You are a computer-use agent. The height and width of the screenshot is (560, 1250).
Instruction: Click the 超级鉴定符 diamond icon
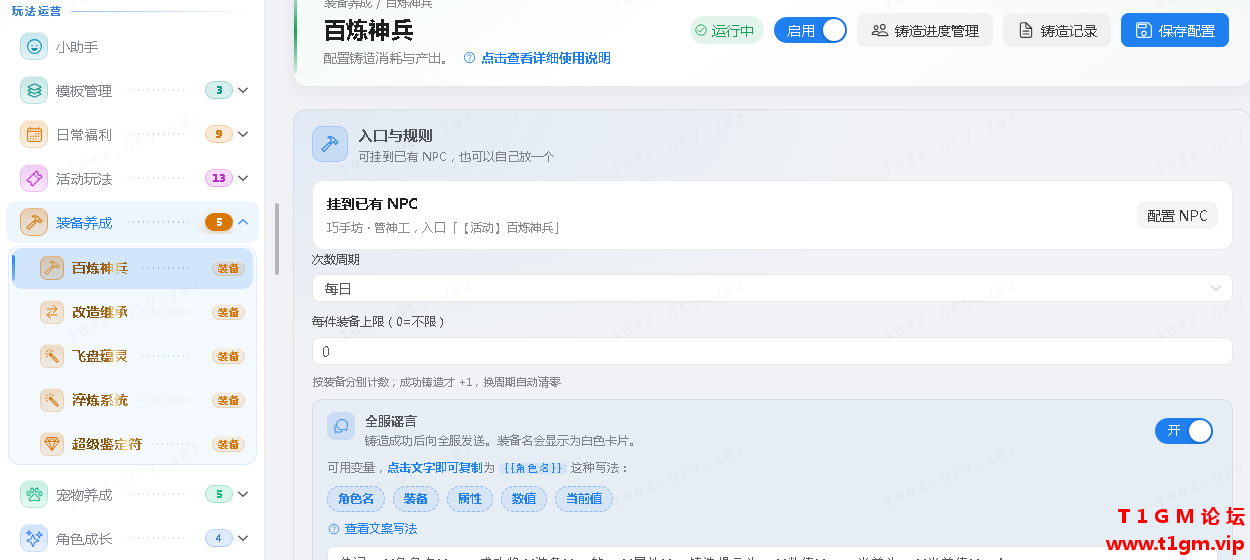click(x=52, y=444)
